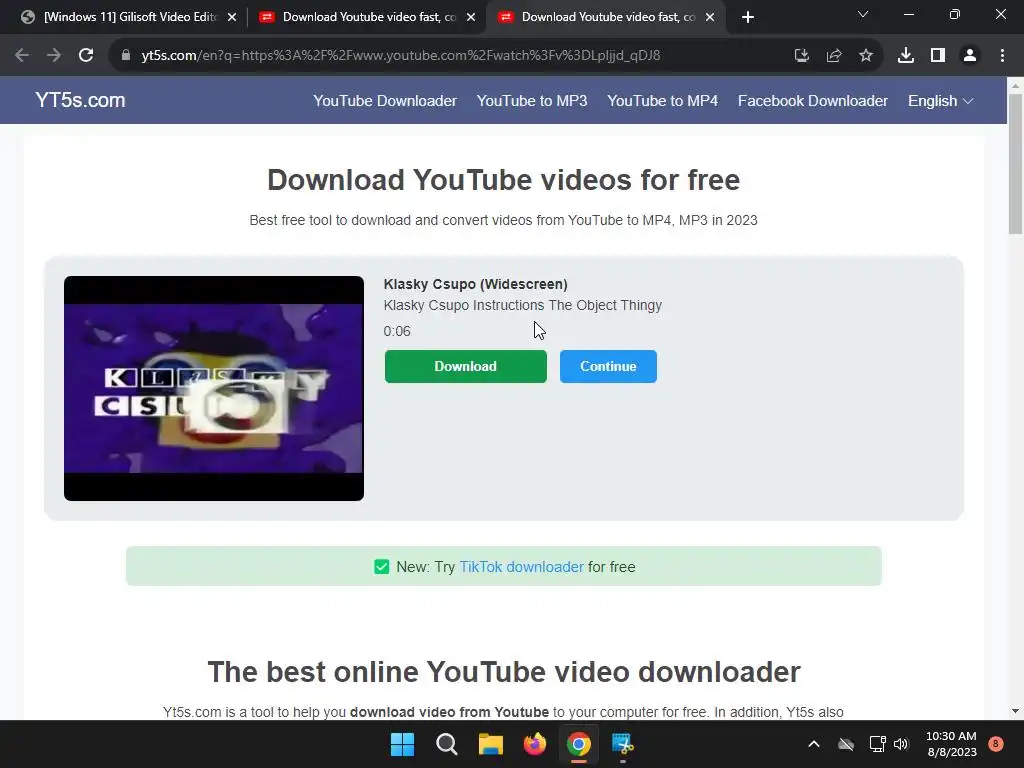Open the network display tray icon
The height and width of the screenshot is (768, 1024).
[x=877, y=744]
